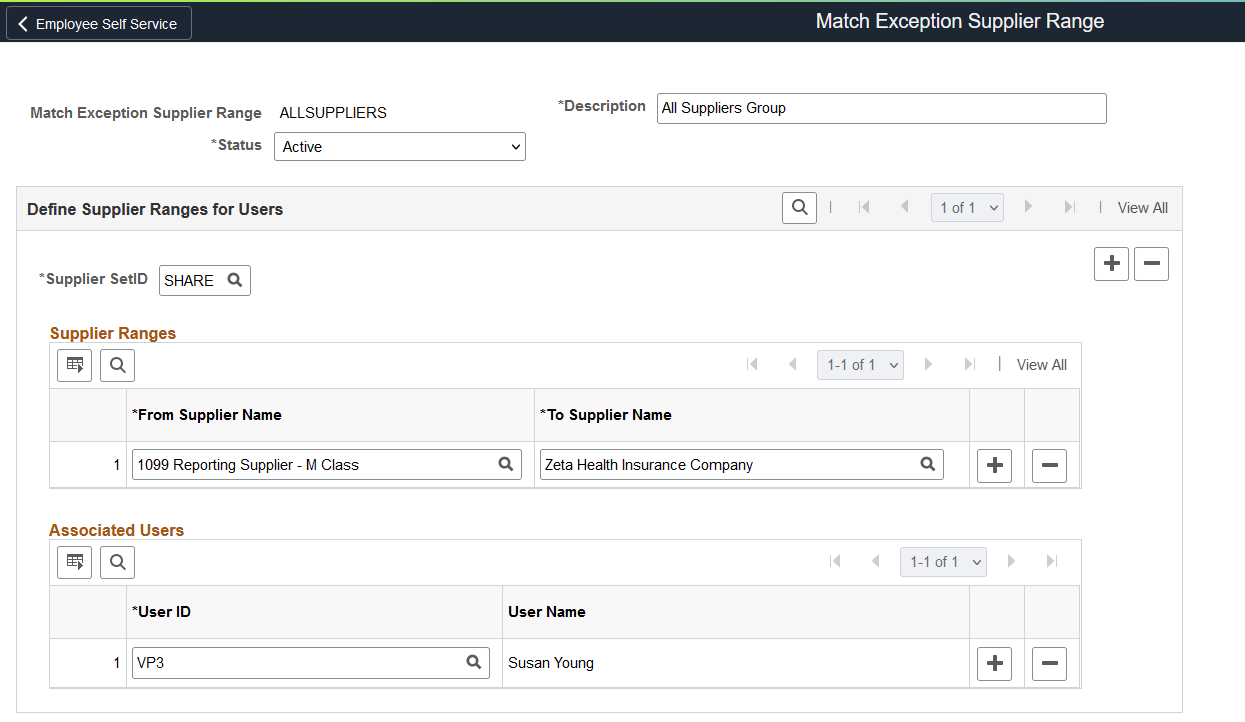Viewport: 1245px width, 722px height.
Task: Add a new Associated Users row
Action: click(x=994, y=663)
